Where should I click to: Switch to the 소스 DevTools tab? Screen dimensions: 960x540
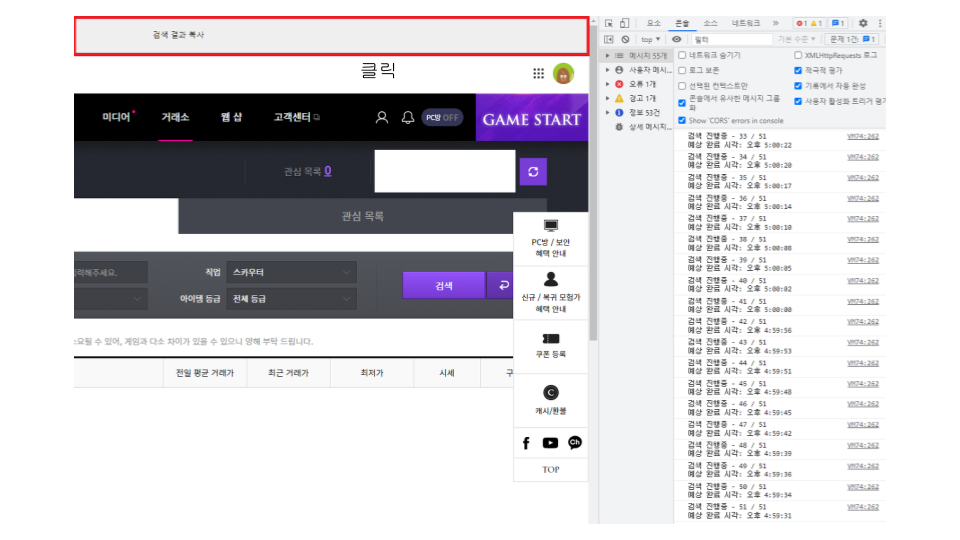tap(710, 23)
